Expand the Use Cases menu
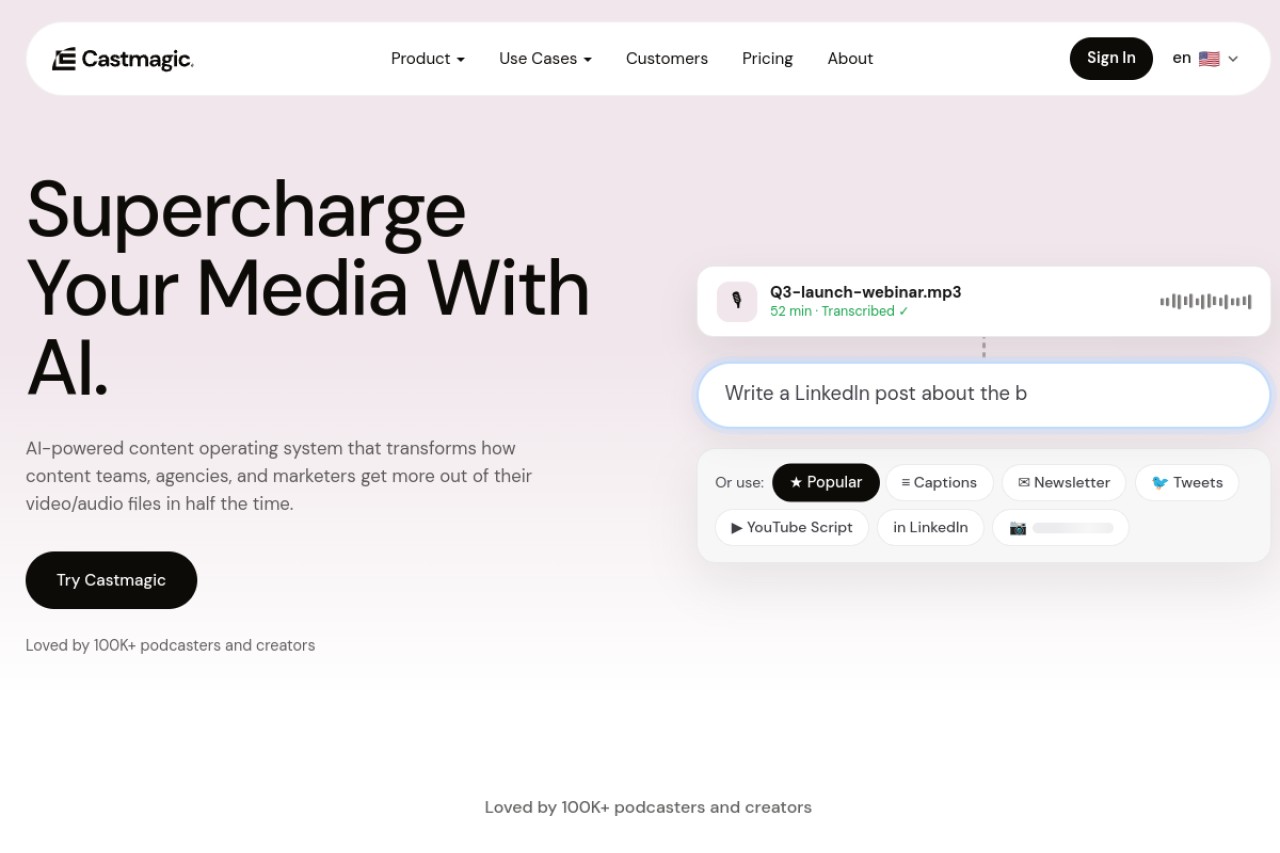The width and height of the screenshot is (1280, 853). coord(545,59)
